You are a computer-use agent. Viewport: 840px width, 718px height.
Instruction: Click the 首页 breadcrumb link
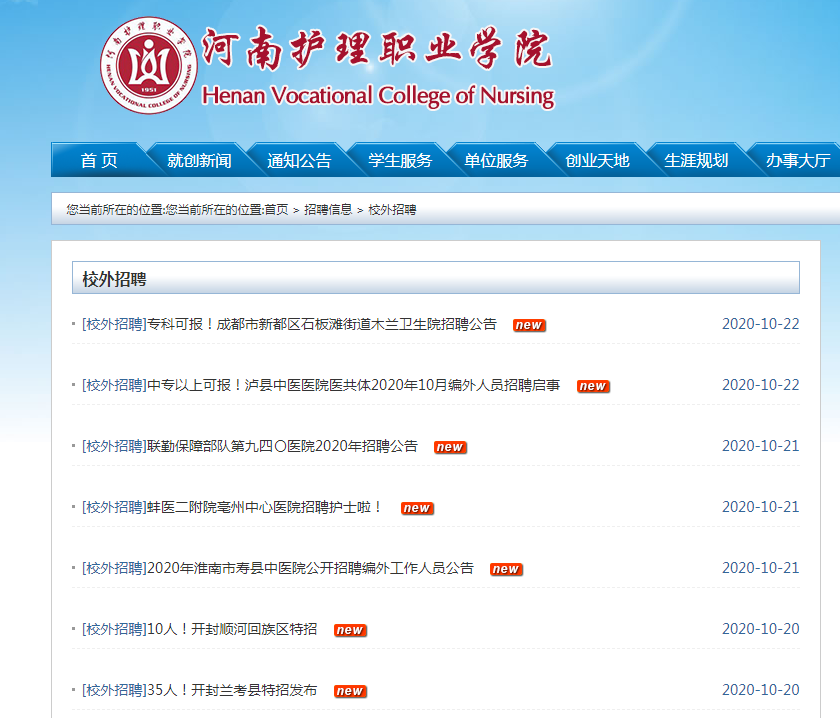coord(276,210)
